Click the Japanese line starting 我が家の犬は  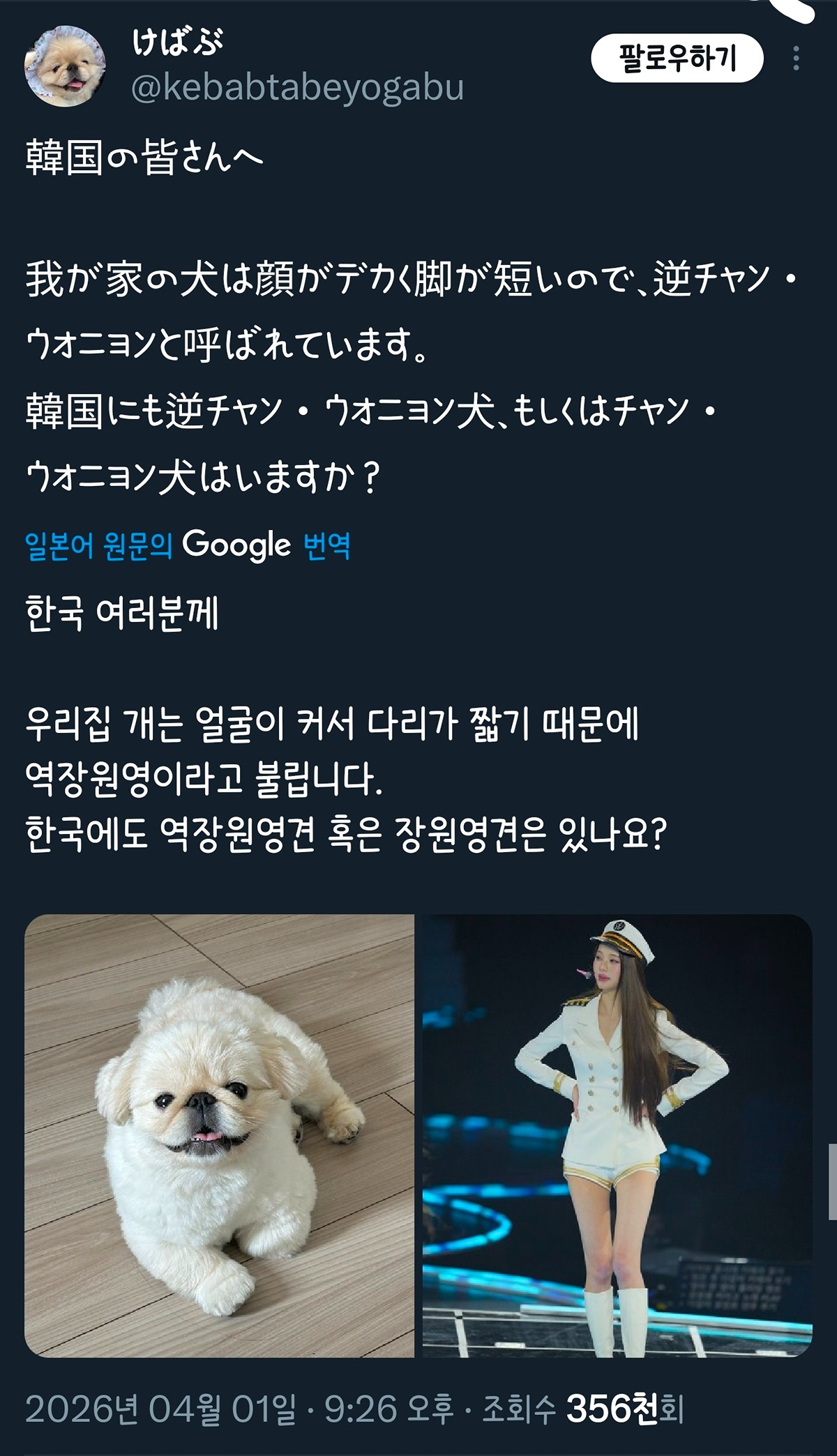412,280
